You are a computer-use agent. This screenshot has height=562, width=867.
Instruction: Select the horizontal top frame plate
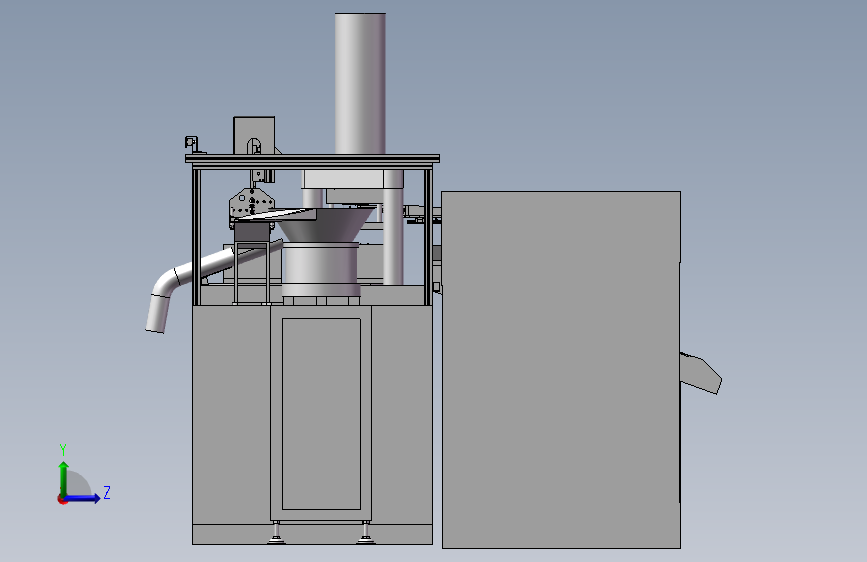[312, 159]
